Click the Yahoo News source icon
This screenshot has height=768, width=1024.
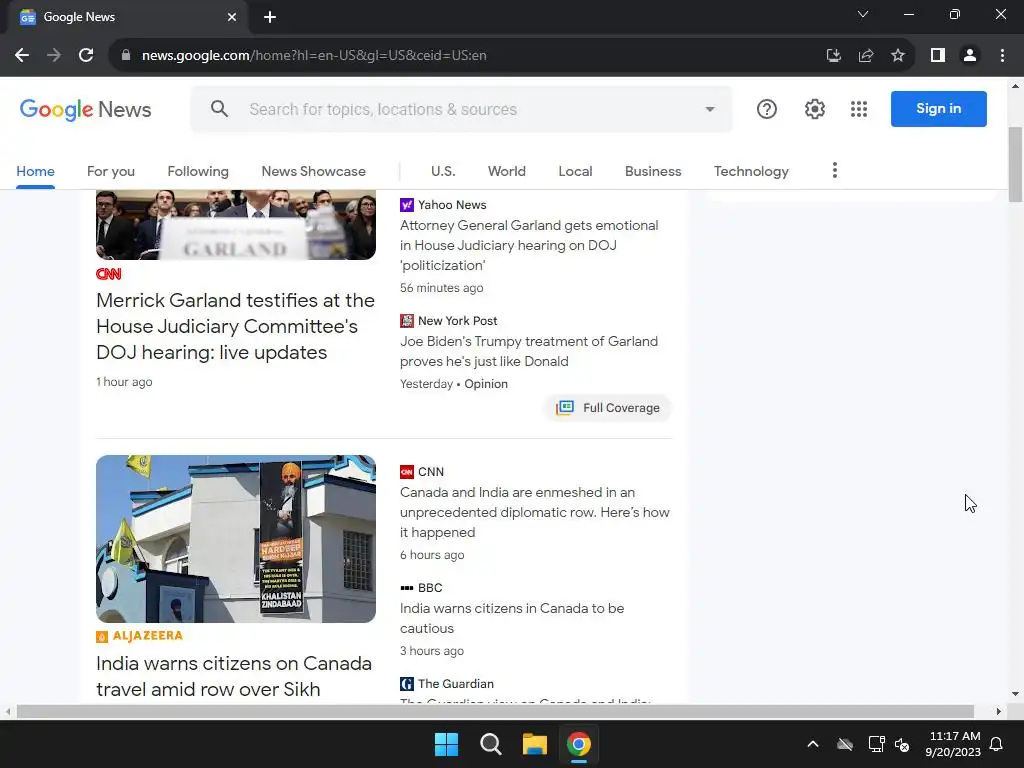click(x=407, y=205)
